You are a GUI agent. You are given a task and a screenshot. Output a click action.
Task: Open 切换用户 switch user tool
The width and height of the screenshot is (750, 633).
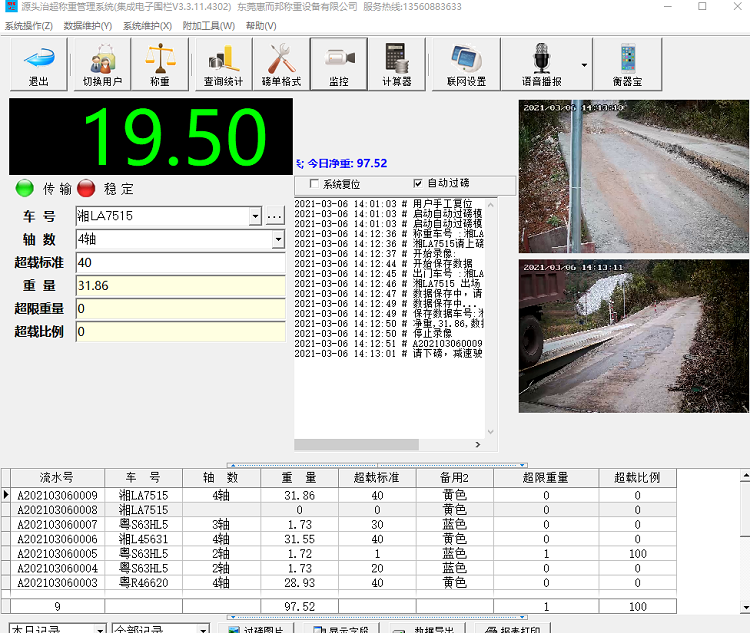102,64
